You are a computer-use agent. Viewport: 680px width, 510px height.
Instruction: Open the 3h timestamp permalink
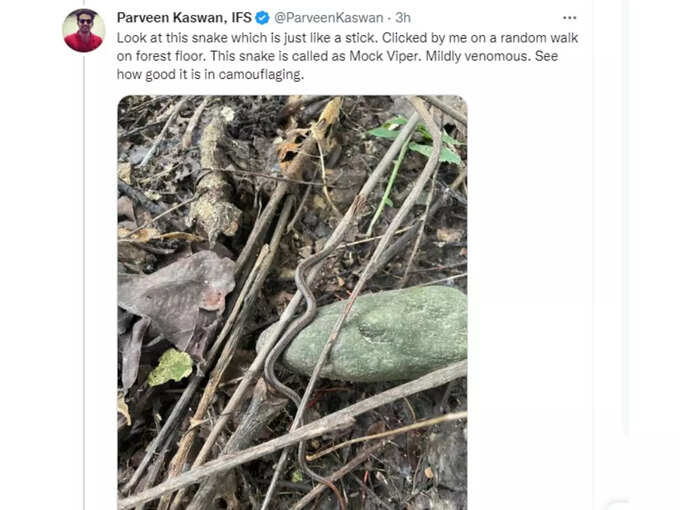[x=403, y=18]
